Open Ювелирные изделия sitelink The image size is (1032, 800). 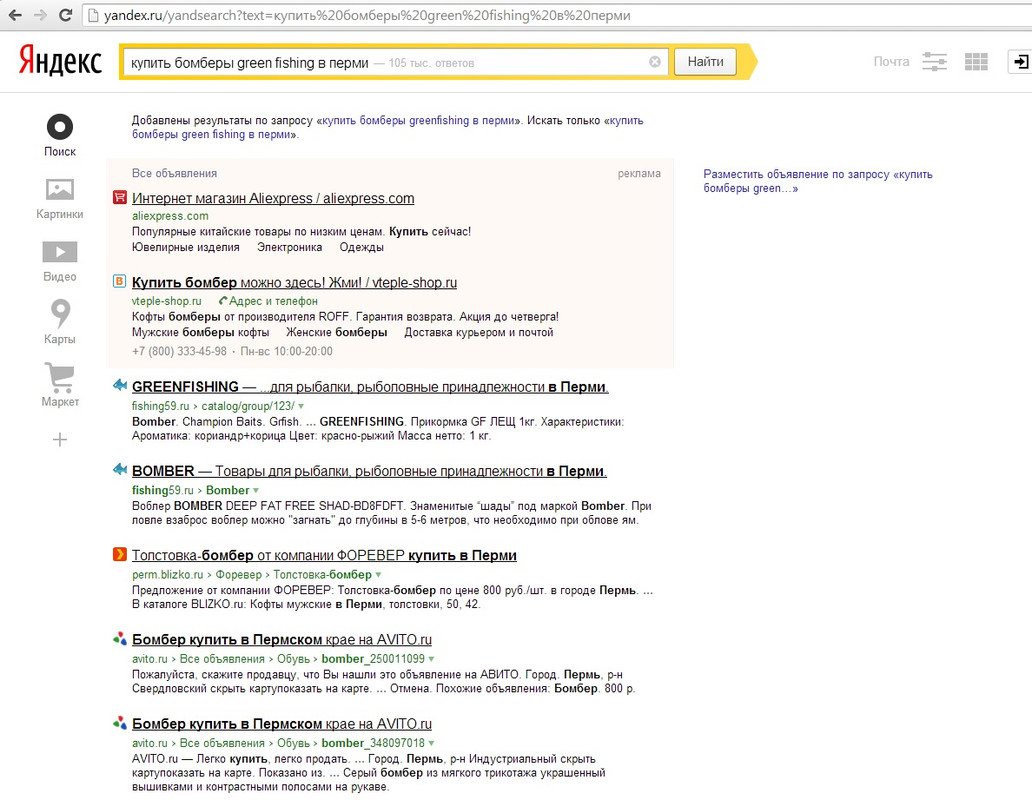coord(186,247)
